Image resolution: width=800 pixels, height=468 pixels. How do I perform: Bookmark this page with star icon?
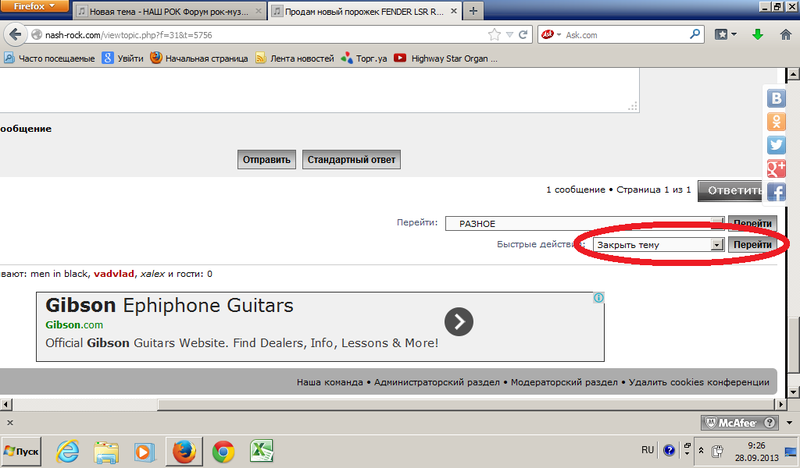(494, 35)
